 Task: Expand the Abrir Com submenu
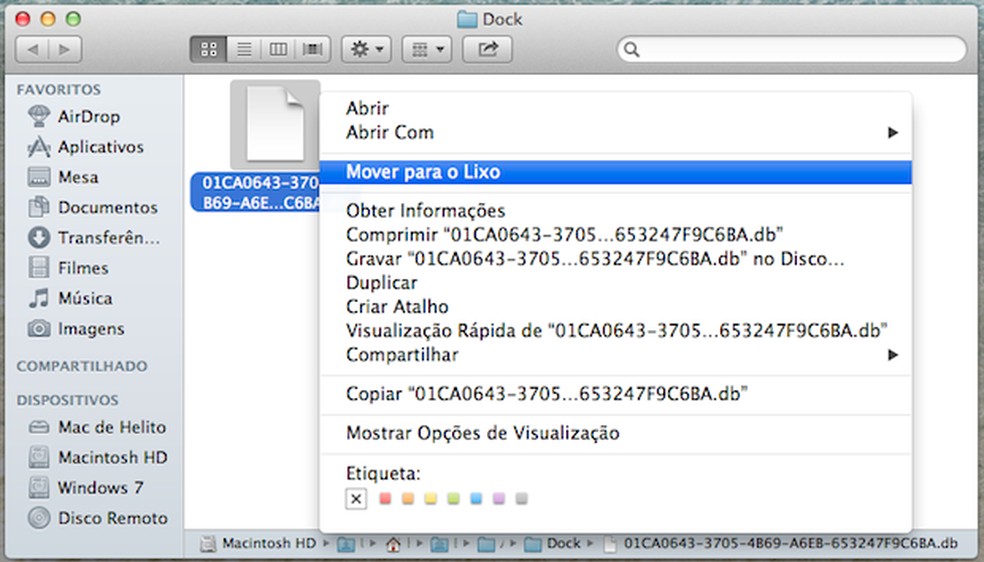click(x=616, y=132)
